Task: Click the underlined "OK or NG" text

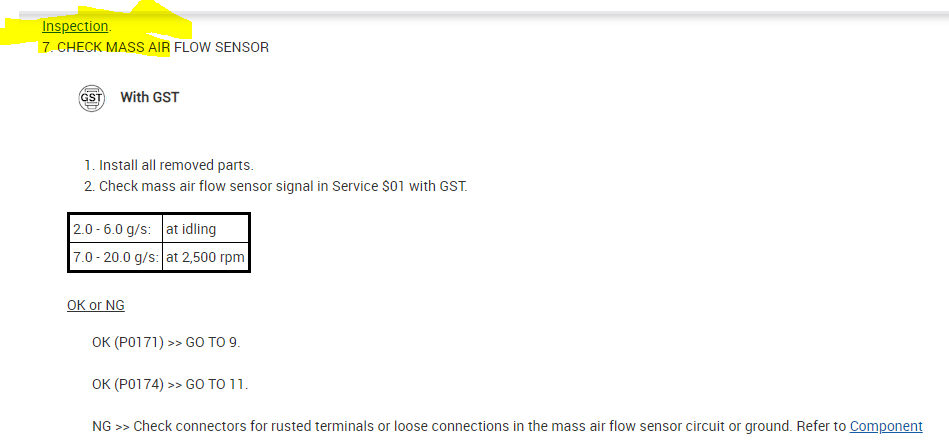Action: 96,305
